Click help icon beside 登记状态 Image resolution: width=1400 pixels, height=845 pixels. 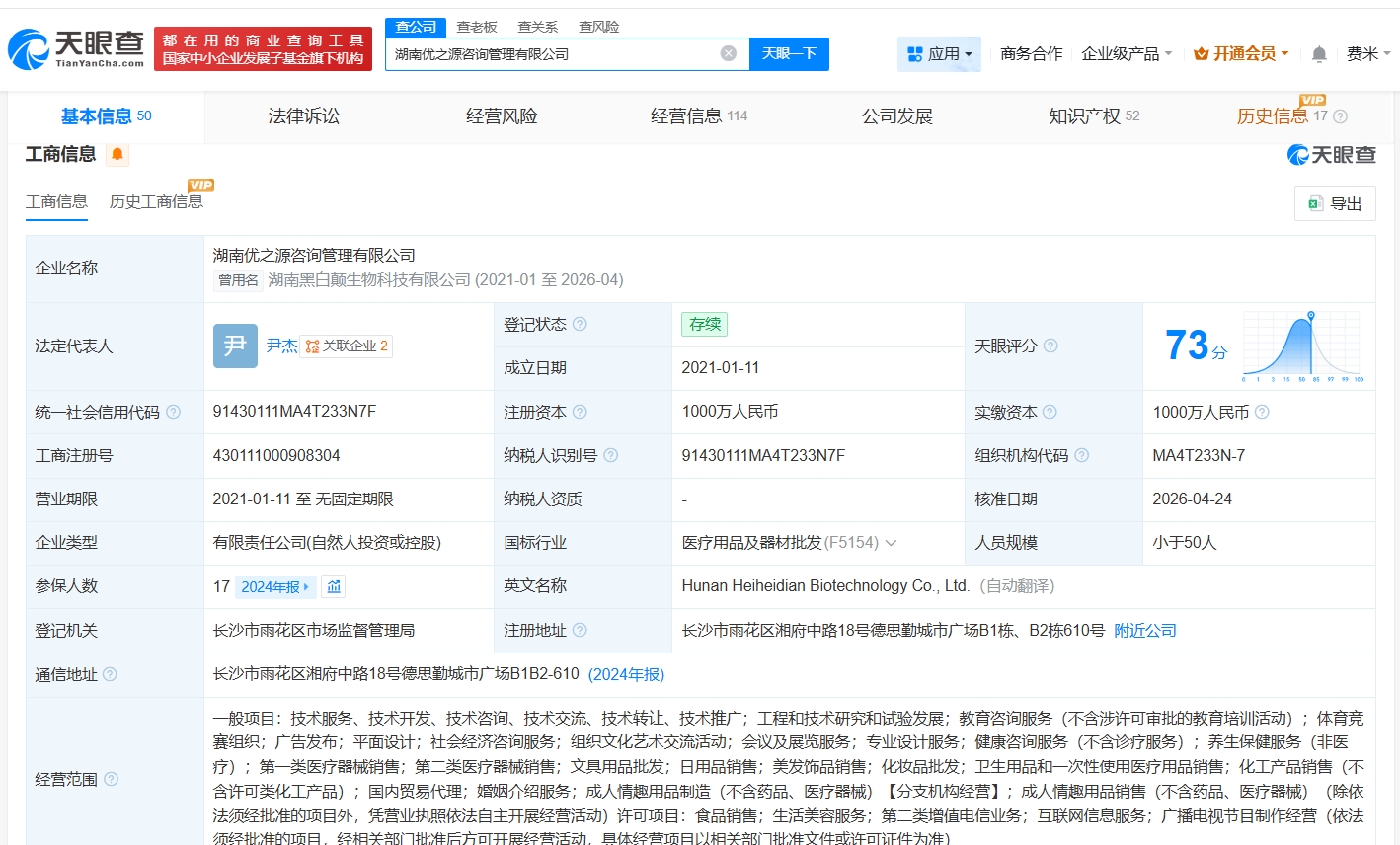click(x=580, y=324)
